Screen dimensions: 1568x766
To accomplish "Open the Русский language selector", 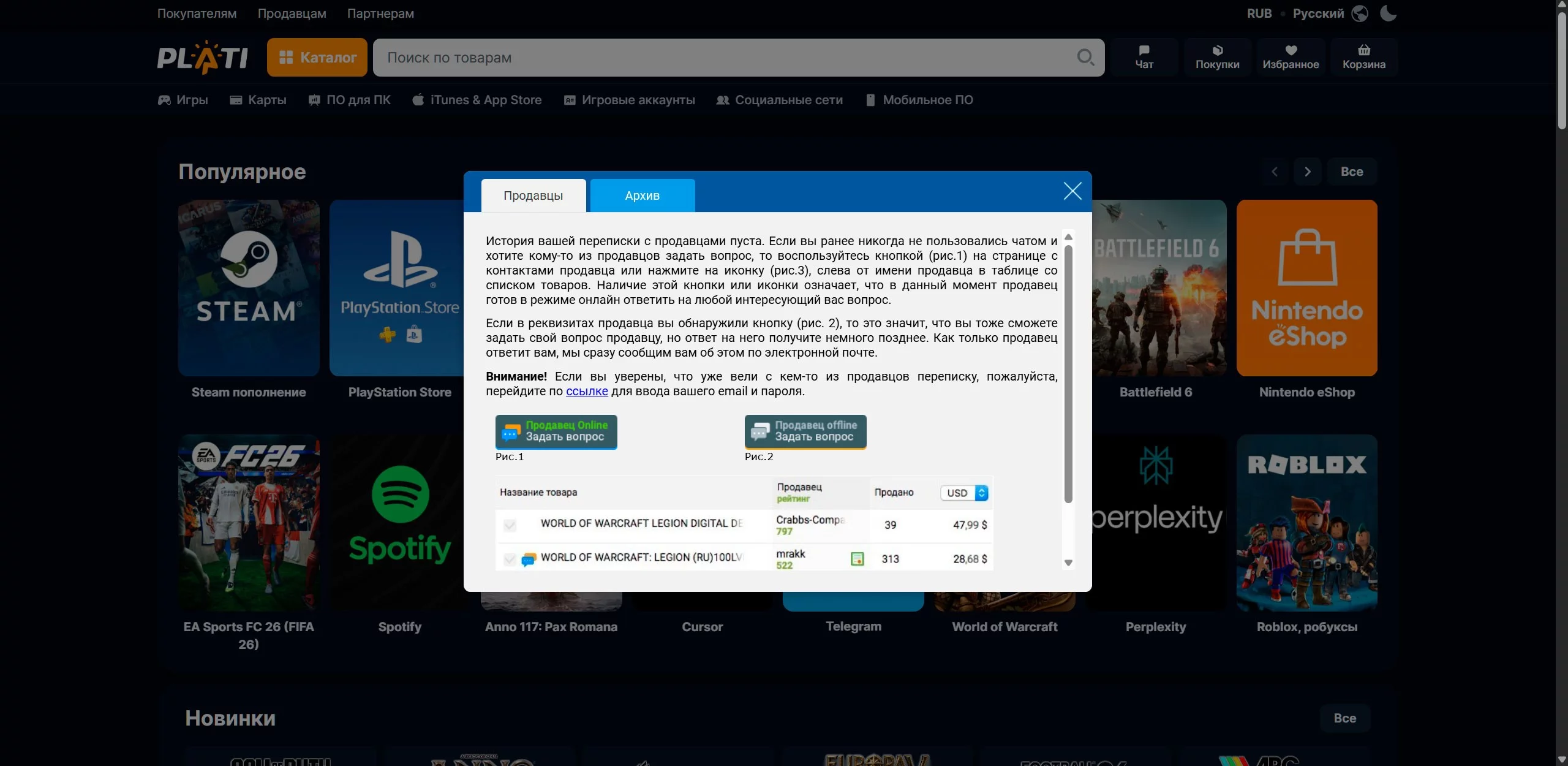I will [1318, 13].
